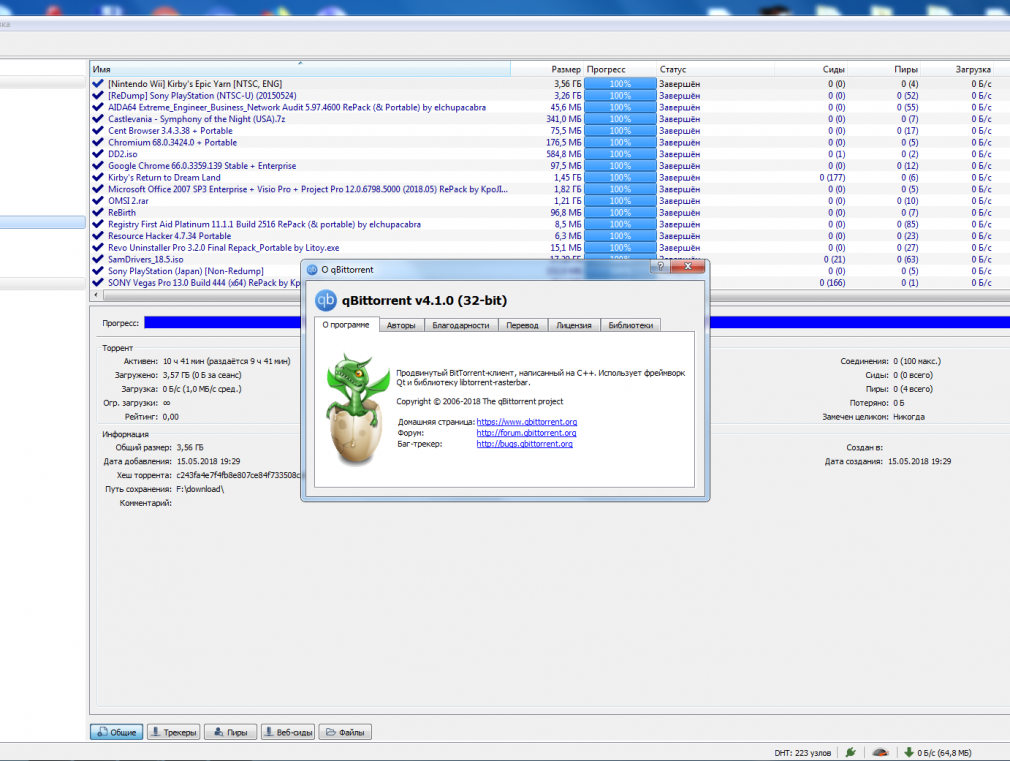Select the Resource Hacker 4.7.34 Portable name

click(x=169, y=236)
